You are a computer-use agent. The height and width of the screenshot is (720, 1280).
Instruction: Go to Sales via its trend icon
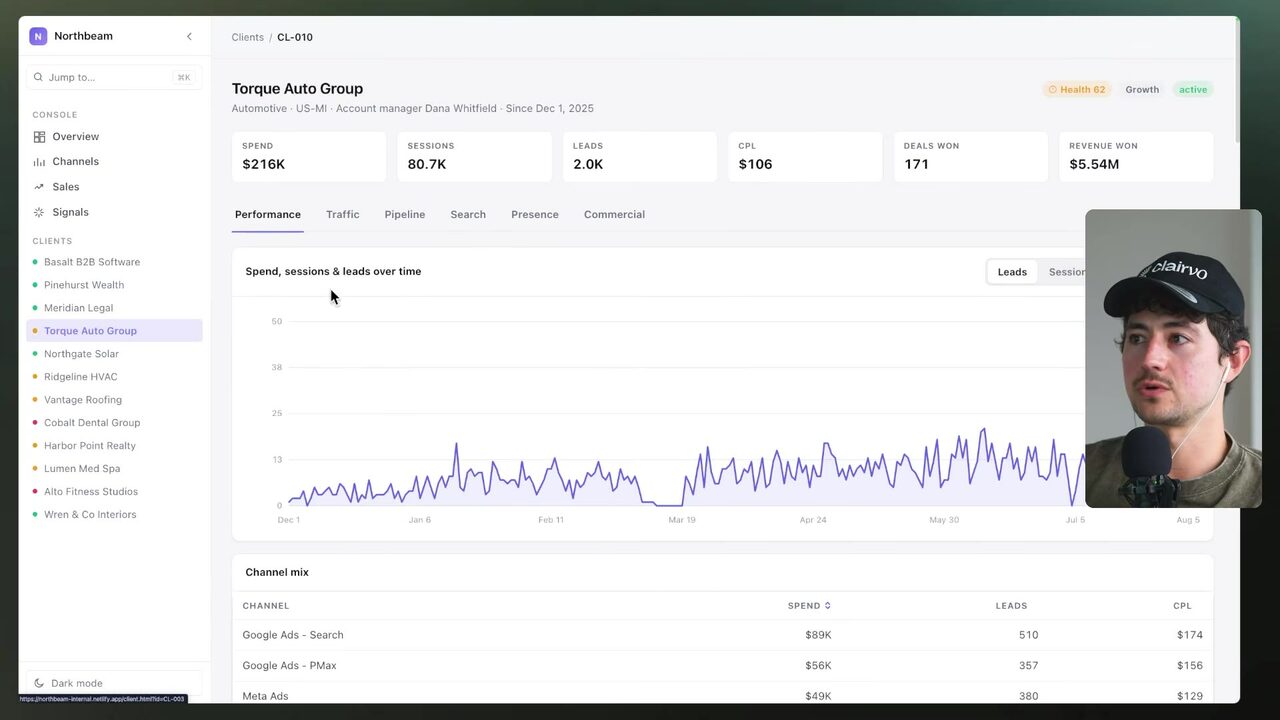[x=39, y=187]
